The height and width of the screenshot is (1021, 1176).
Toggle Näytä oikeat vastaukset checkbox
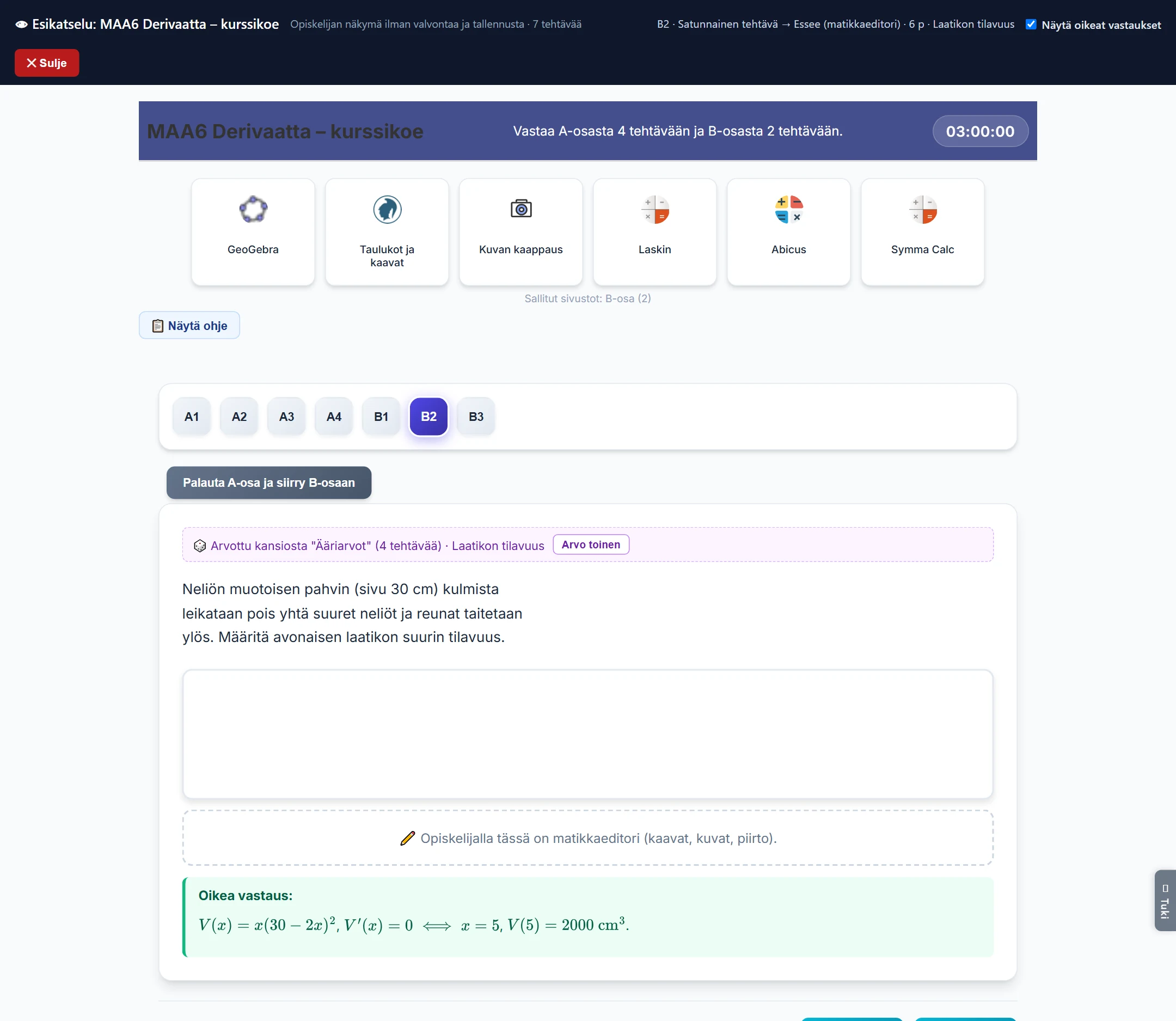[x=1031, y=25]
